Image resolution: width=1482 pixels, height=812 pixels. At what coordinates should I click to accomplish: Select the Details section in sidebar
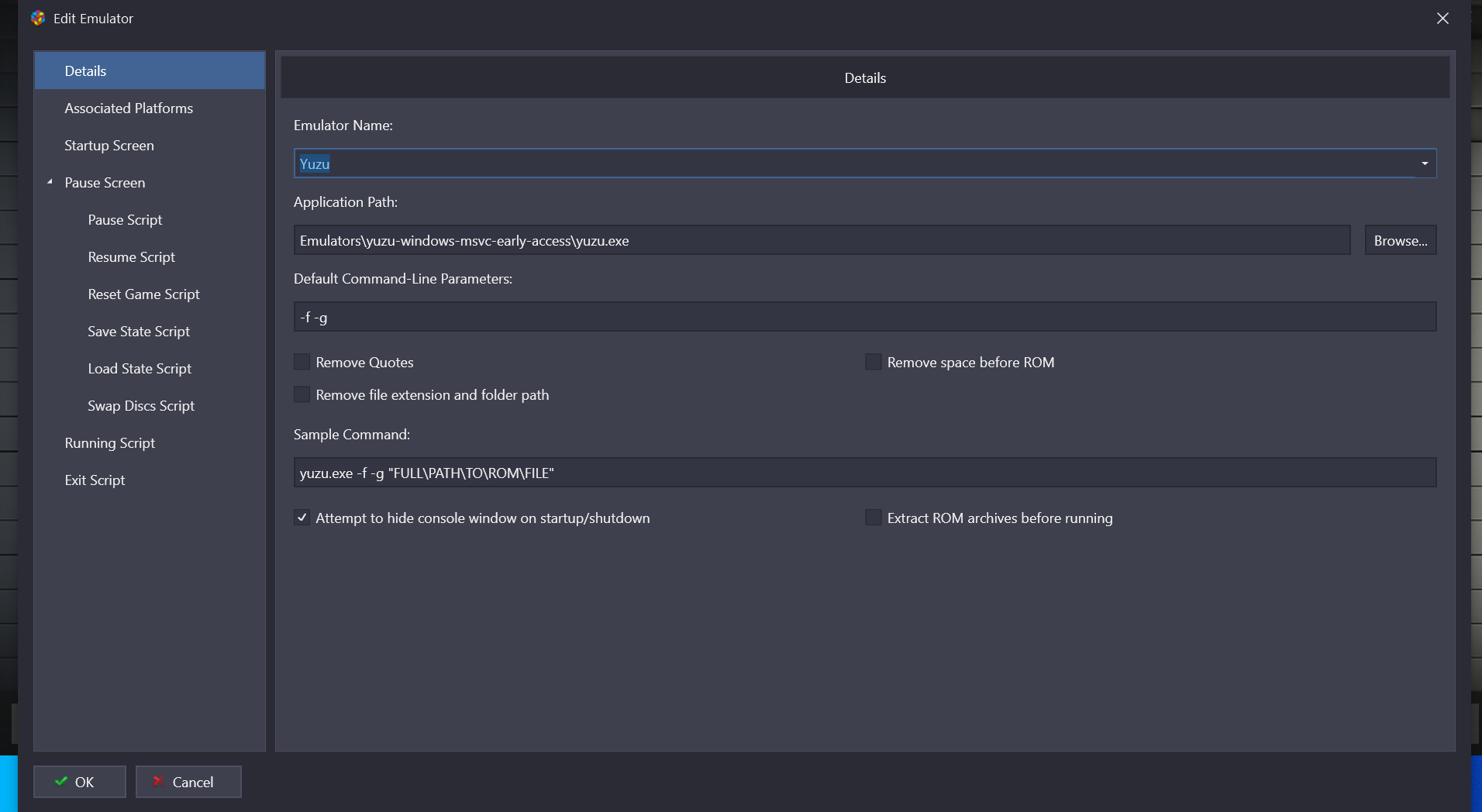[x=150, y=71]
